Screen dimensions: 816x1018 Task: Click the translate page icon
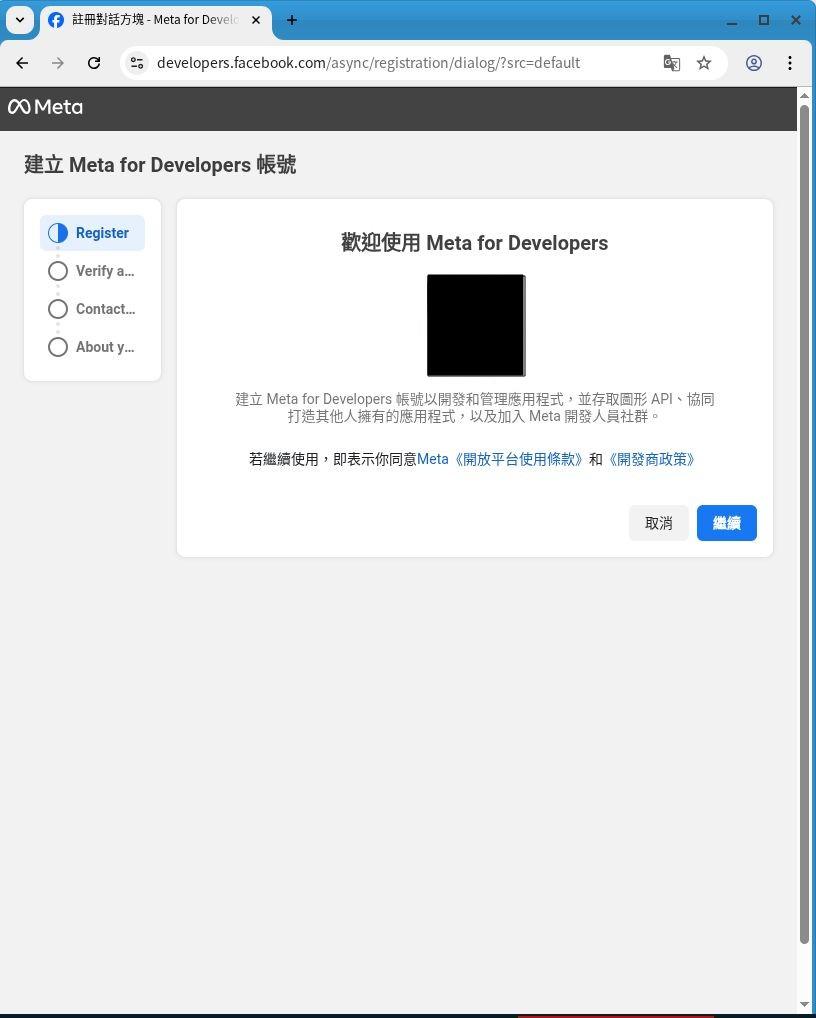click(x=671, y=63)
